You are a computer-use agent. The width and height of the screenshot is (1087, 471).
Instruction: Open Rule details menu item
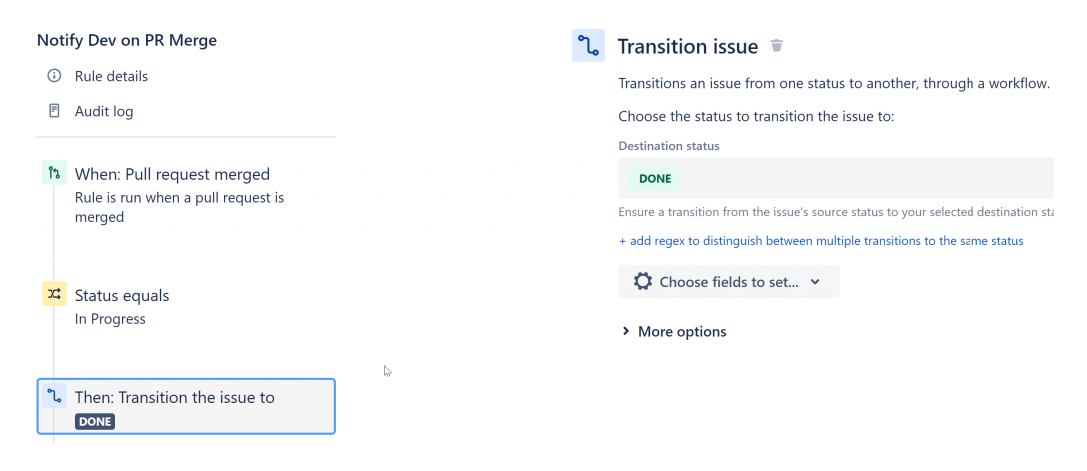[x=111, y=76]
